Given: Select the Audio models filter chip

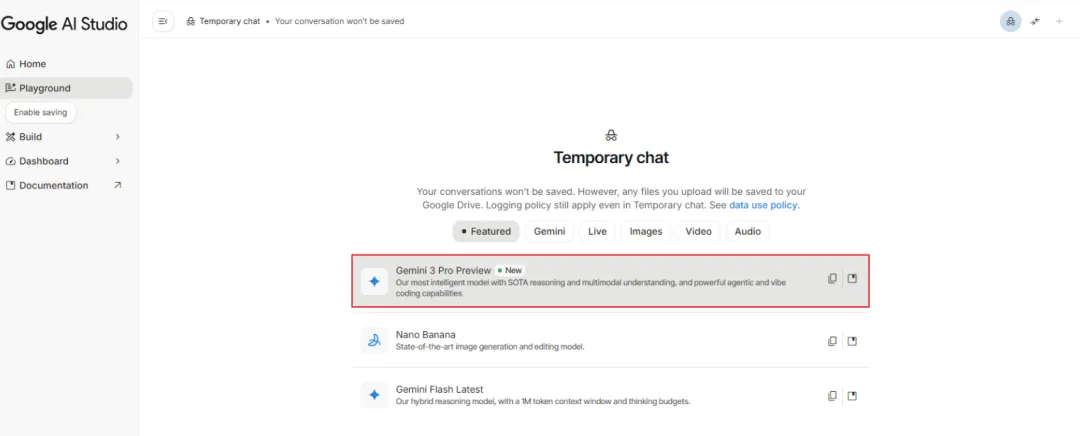Looking at the screenshot, I should pos(747,231).
